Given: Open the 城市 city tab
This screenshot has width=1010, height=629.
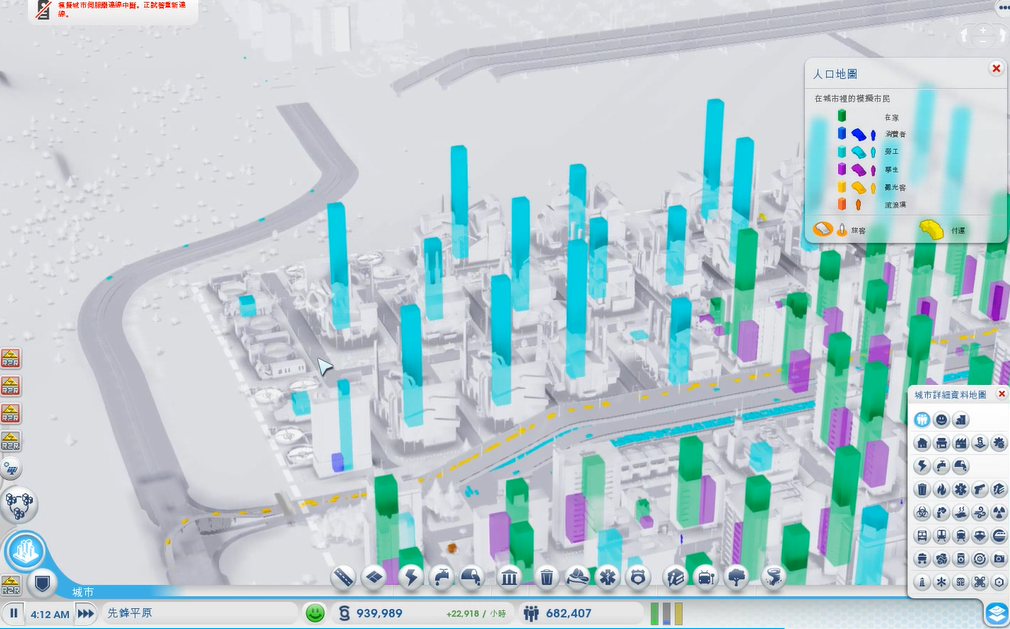Looking at the screenshot, I should click(x=83, y=592).
